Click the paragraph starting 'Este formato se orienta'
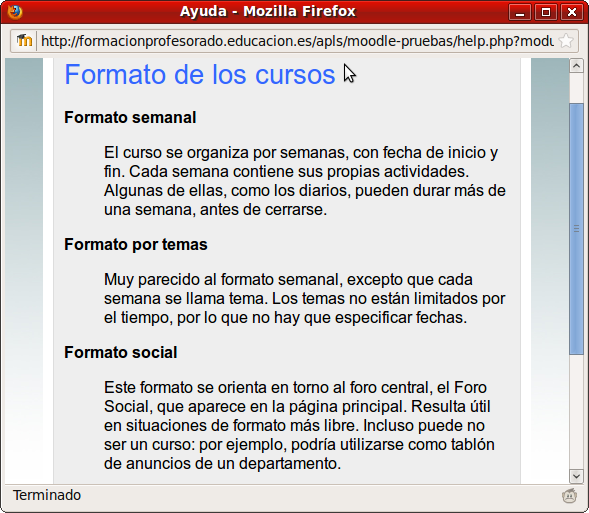Screen dimensions: 589x513 coord(299,425)
